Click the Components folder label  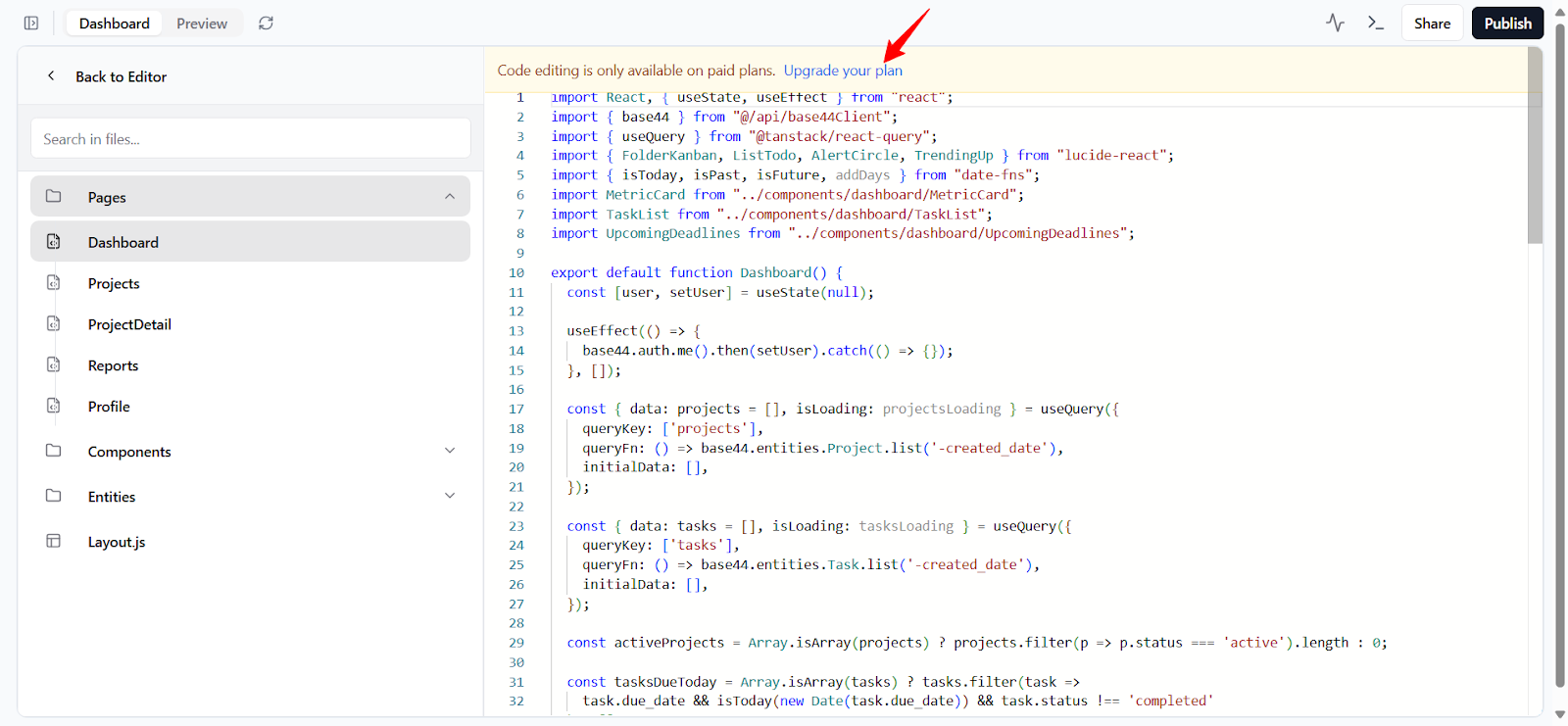coord(129,452)
